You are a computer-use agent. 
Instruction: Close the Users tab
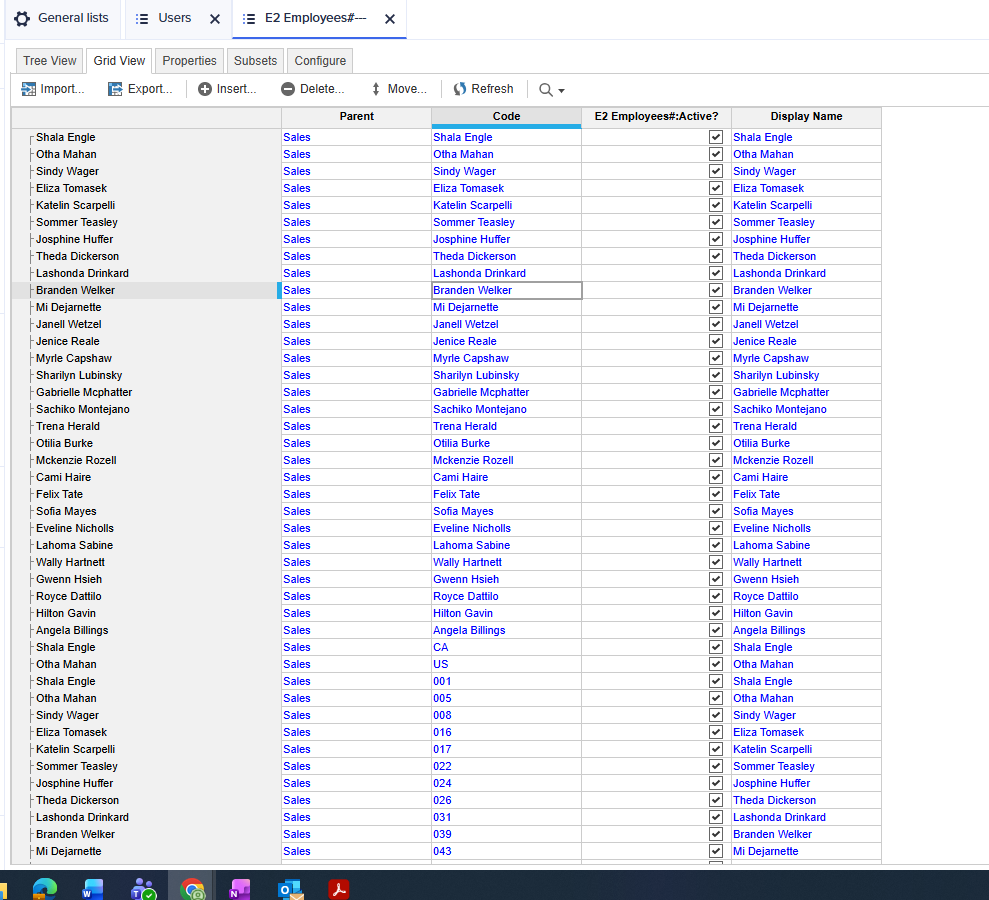pos(215,19)
